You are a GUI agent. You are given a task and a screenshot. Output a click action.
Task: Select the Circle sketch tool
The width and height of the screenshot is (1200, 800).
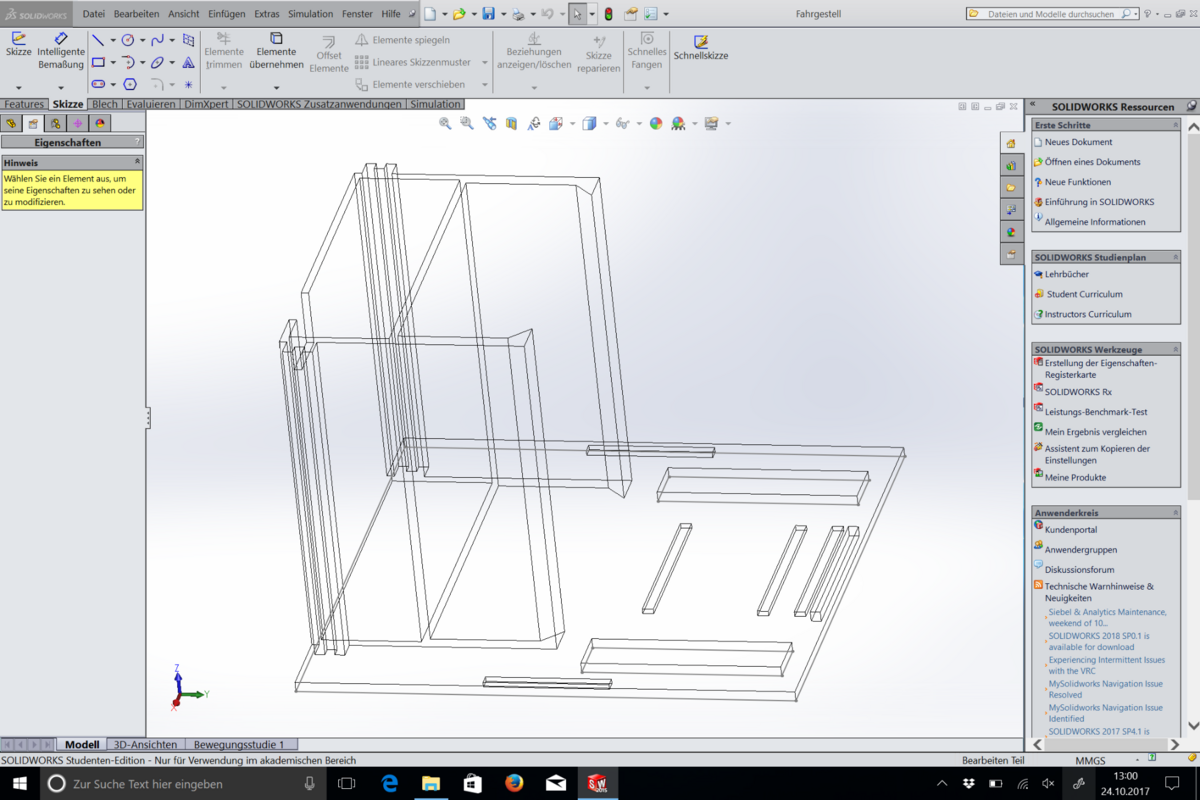pyautogui.click(x=128, y=40)
